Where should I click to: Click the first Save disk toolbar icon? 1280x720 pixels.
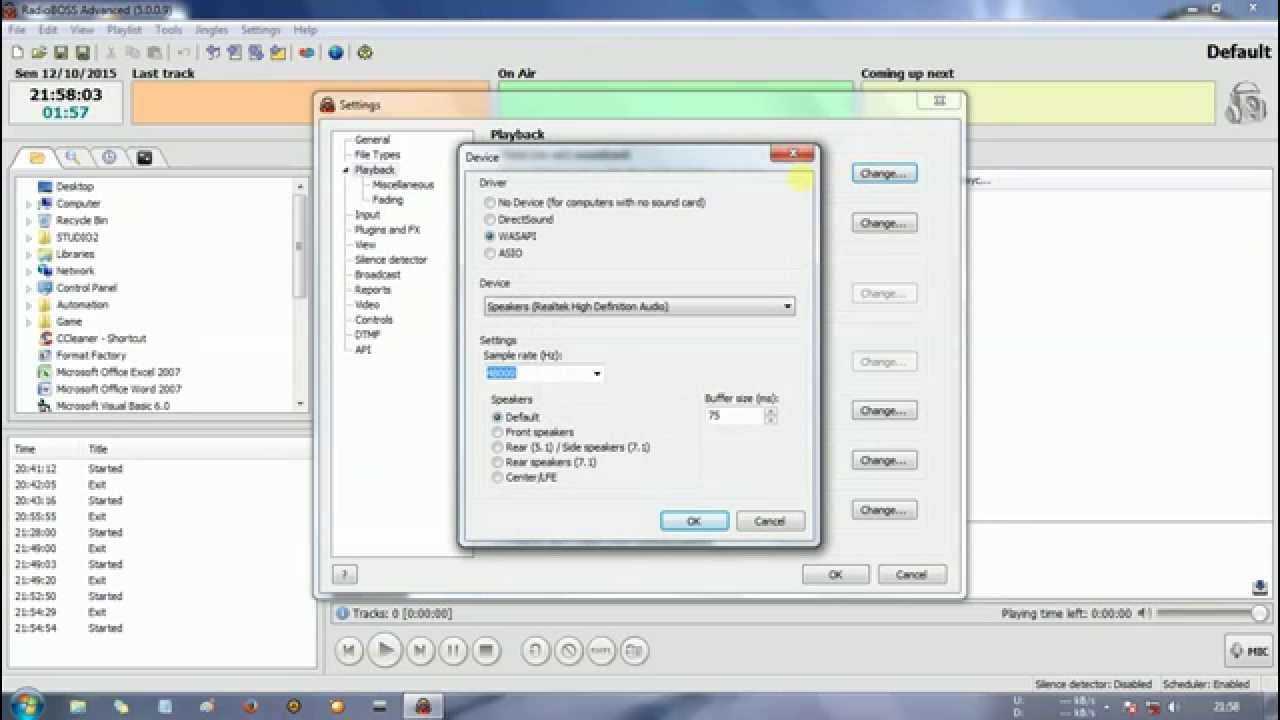(61, 52)
